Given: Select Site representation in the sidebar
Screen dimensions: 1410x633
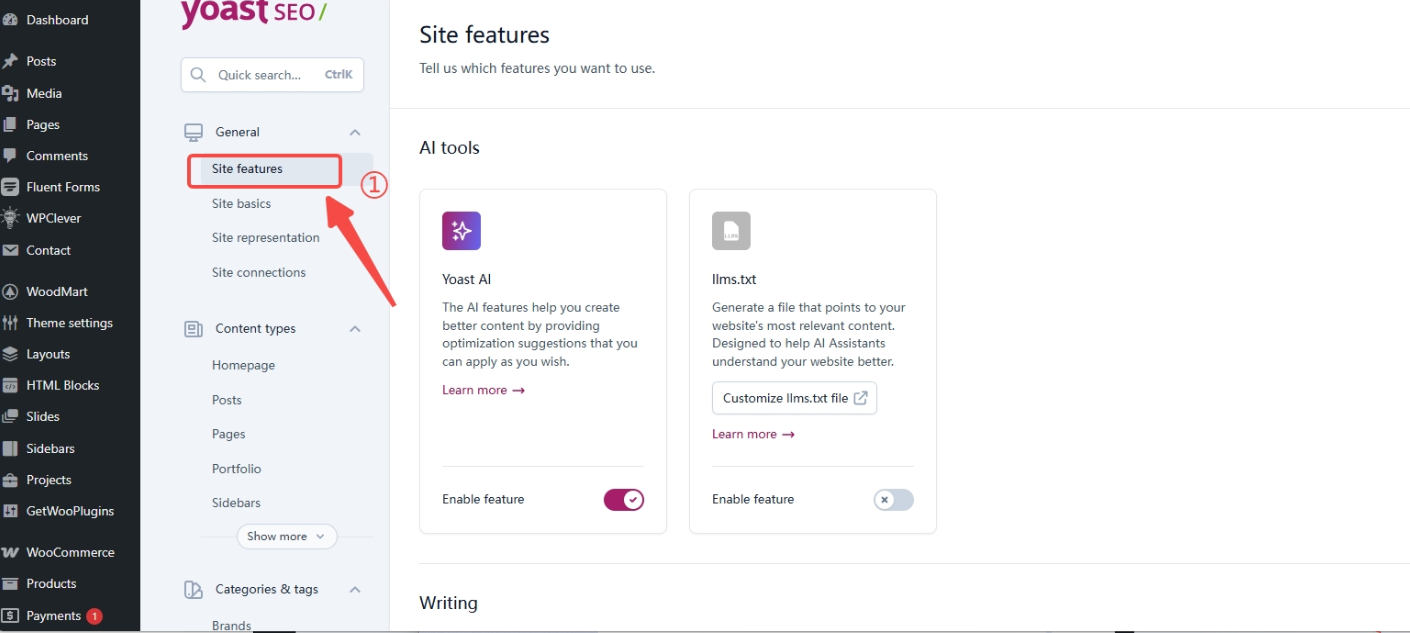Looking at the screenshot, I should pos(265,237).
